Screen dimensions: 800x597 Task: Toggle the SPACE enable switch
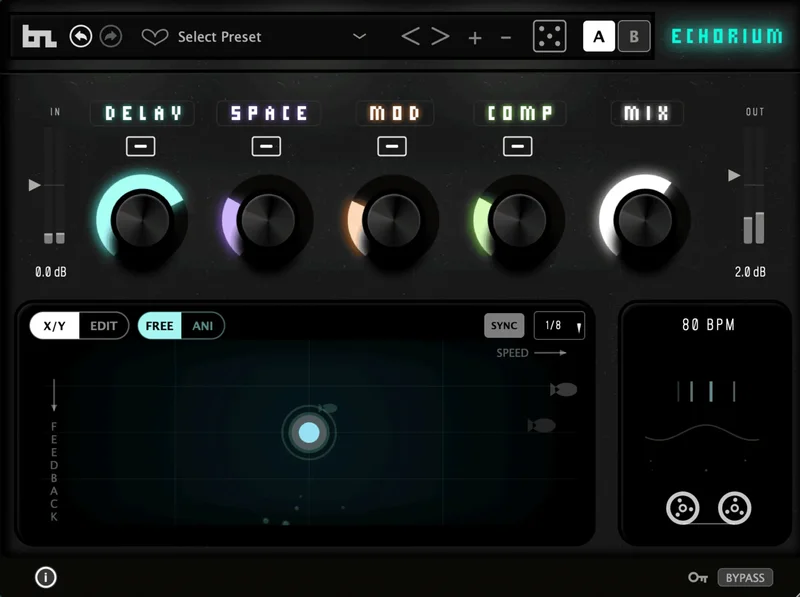coord(266,146)
